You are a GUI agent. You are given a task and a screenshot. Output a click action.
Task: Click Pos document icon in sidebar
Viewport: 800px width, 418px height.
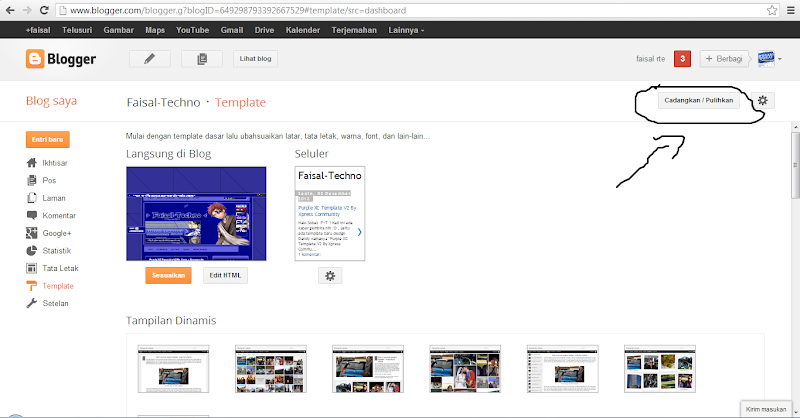[x=32, y=180]
